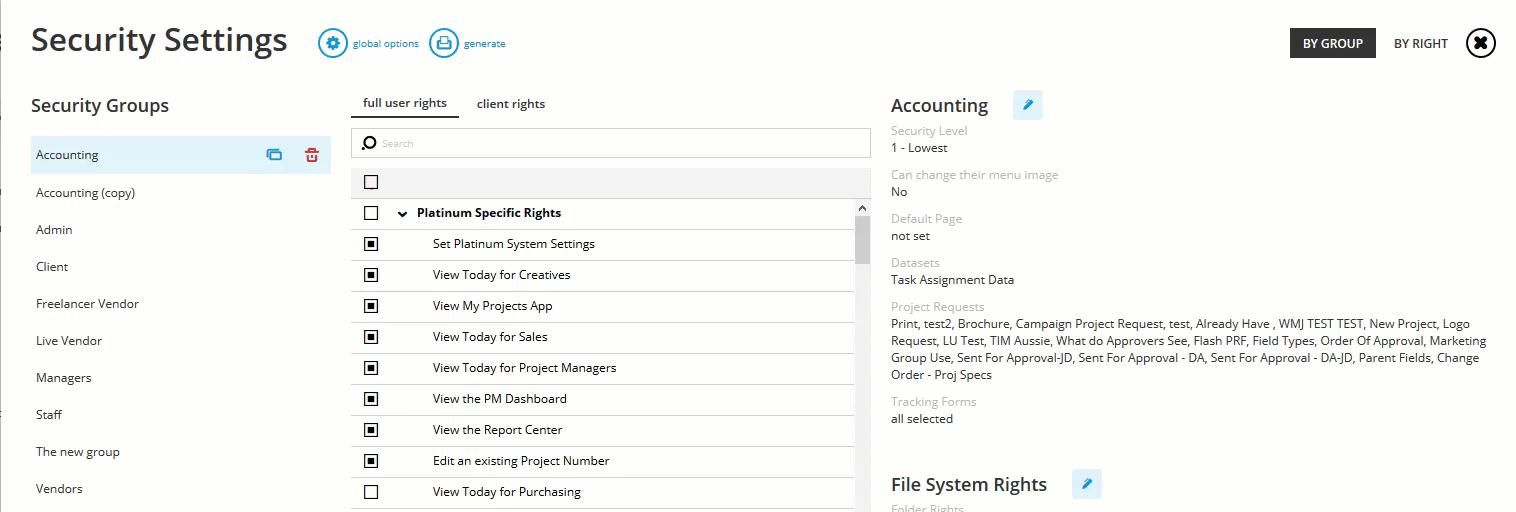Toggle View the Report Center checkbox

coord(371,430)
